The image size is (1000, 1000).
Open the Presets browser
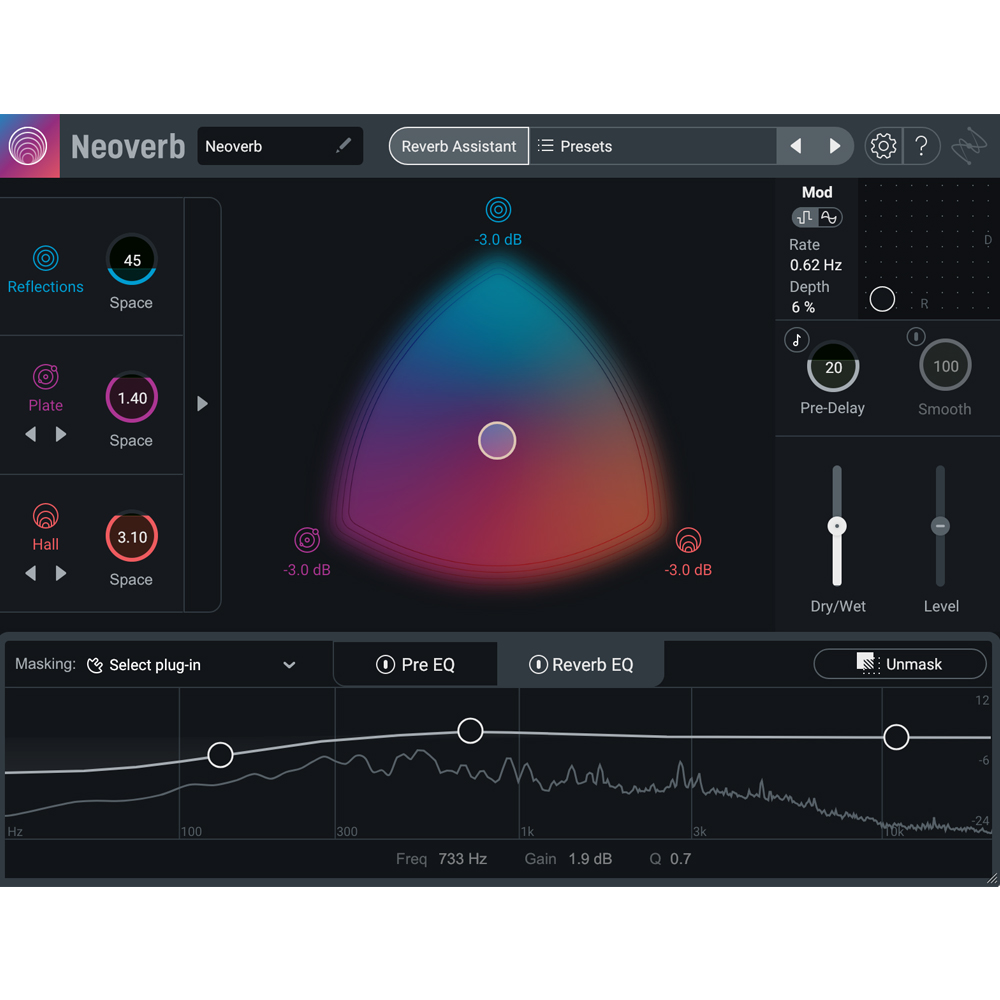click(653, 146)
